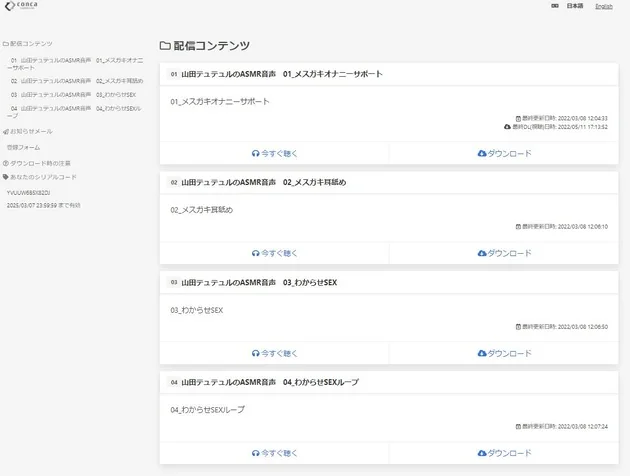Click あなたのシリアルコード in the sidebar
This screenshot has height=476, width=630.
tap(39, 177)
